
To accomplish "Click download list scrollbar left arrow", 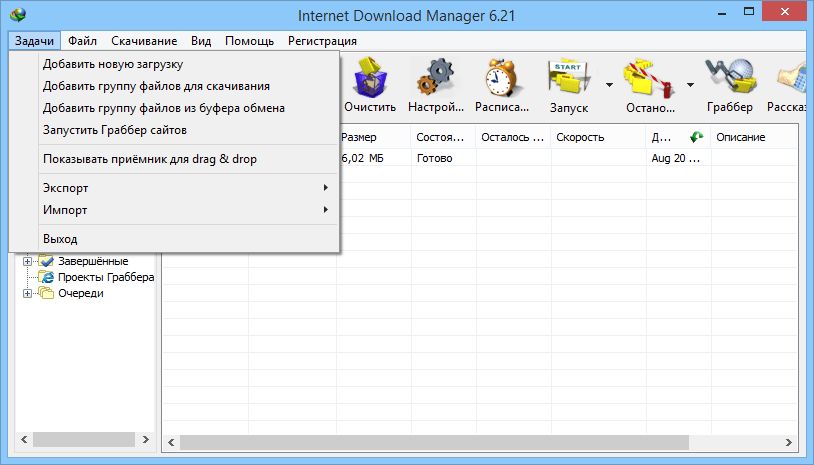I will (x=171, y=442).
